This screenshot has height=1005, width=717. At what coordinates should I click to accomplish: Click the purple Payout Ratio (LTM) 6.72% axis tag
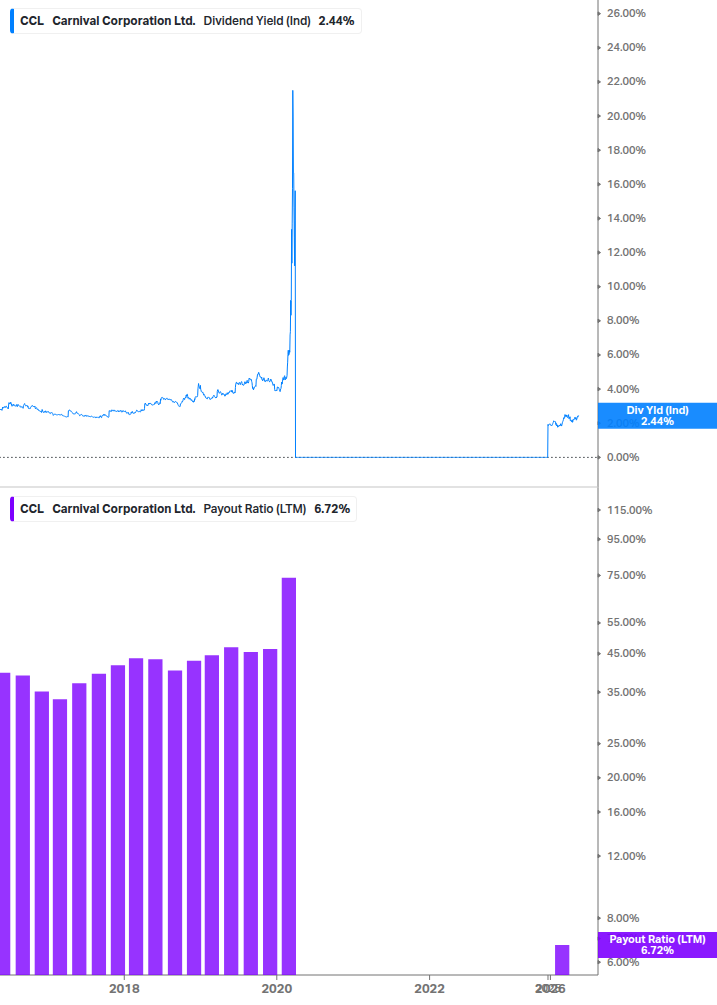657,945
